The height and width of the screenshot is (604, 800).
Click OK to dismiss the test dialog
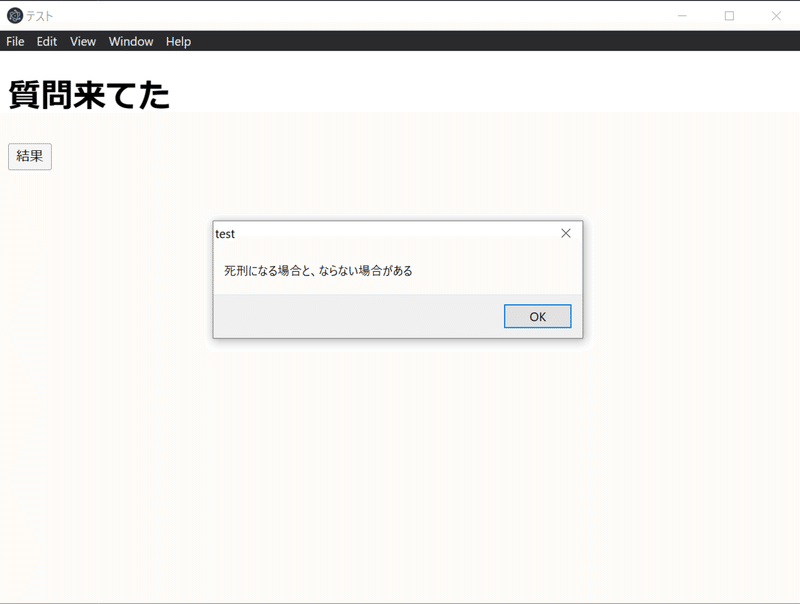[x=537, y=315]
